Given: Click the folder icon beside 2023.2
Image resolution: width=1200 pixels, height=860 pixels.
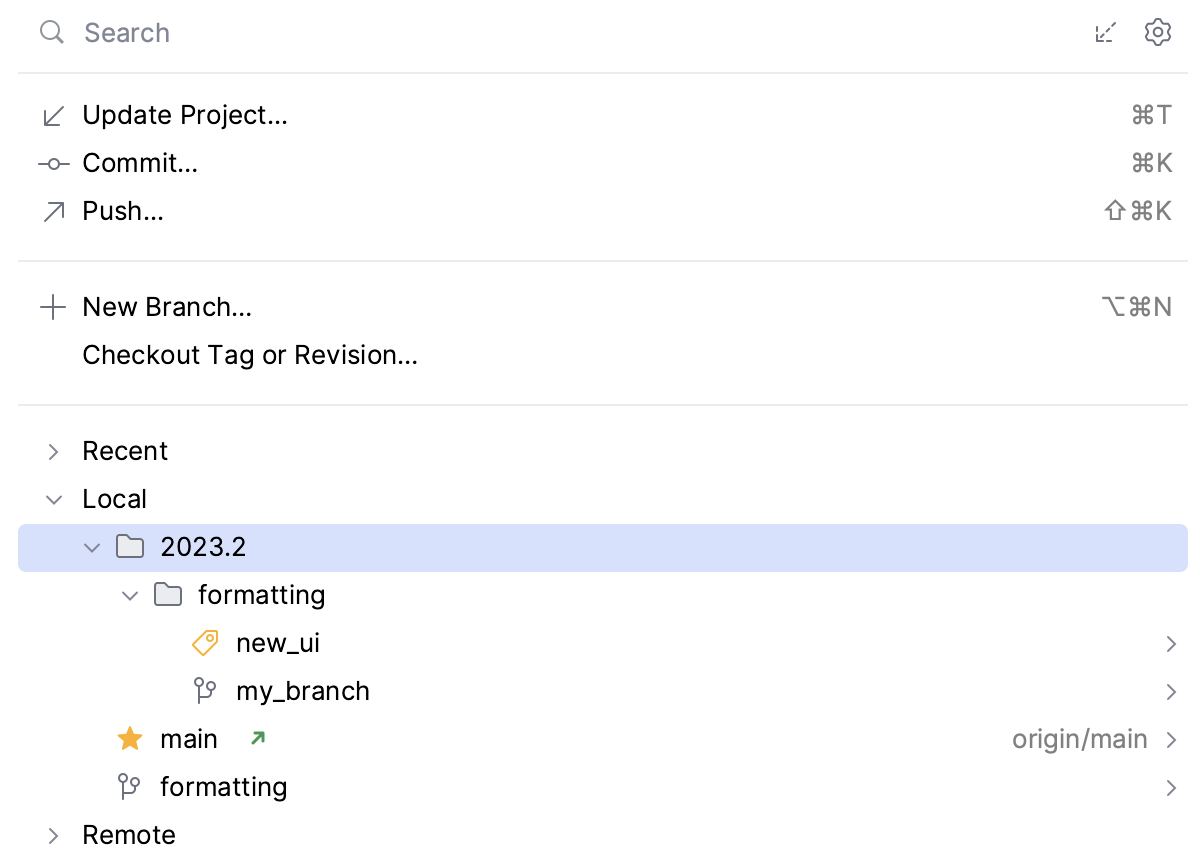Looking at the screenshot, I should tap(130, 547).
